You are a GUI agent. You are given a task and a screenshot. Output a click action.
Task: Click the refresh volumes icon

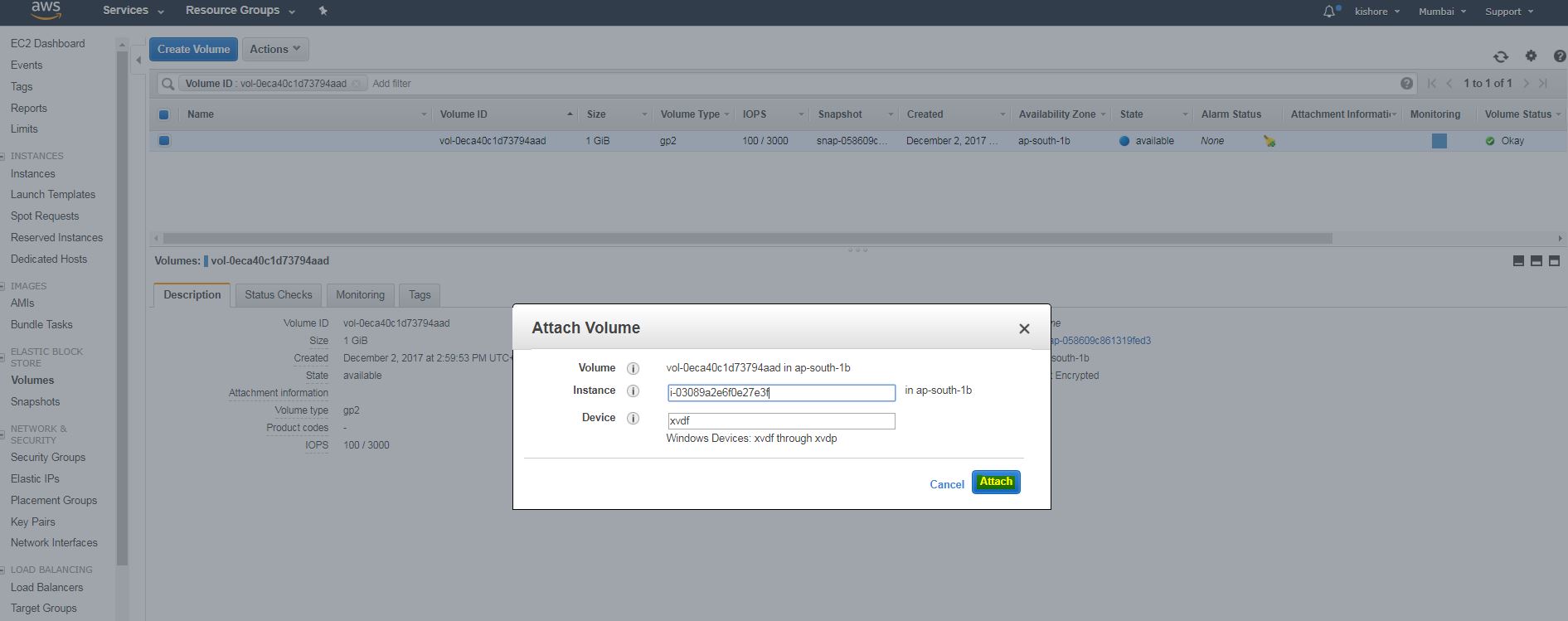(1500, 56)
